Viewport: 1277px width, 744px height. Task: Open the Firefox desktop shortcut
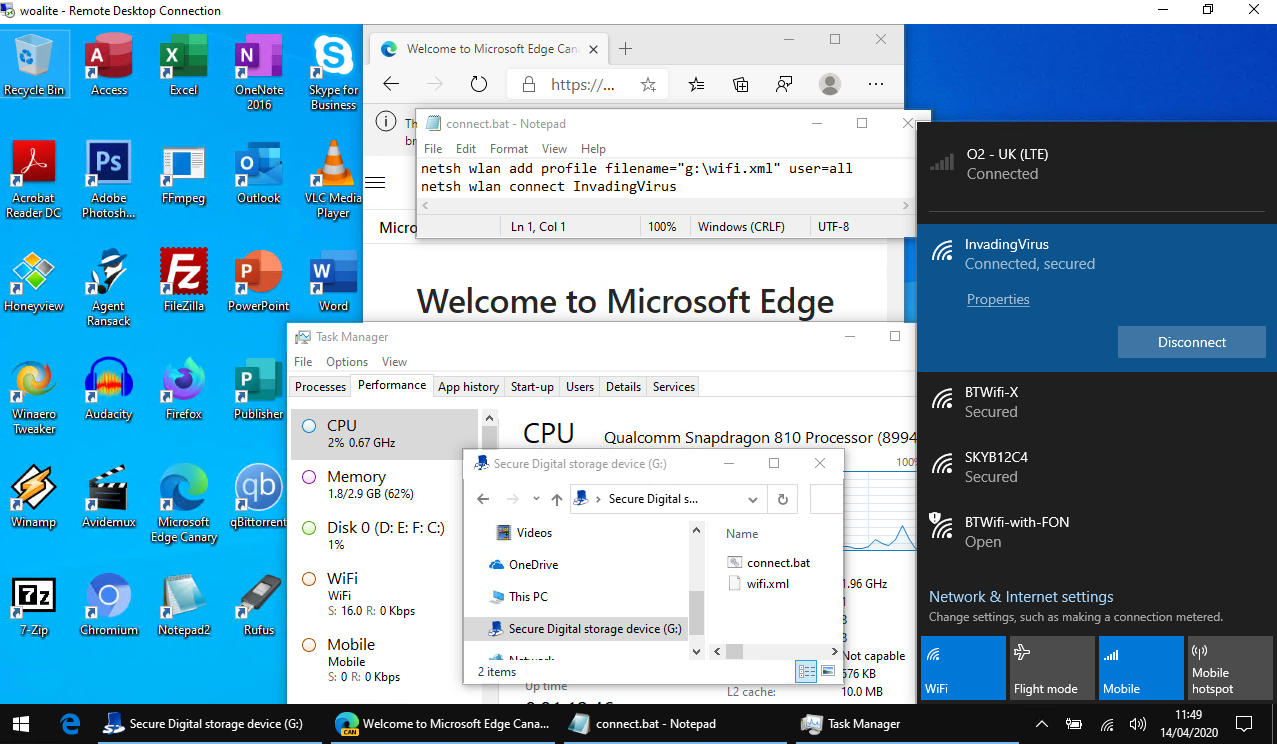point(184,389)
